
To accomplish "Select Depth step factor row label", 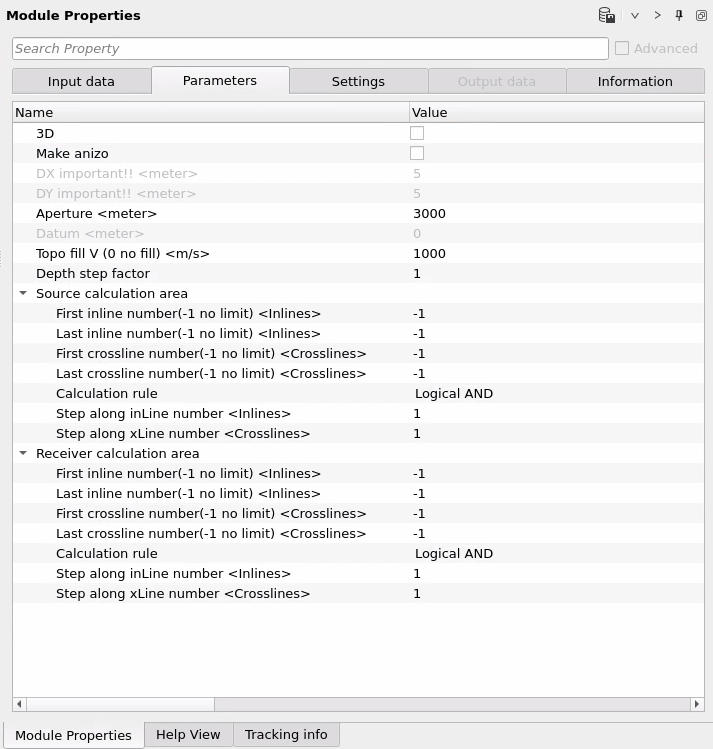I will (x=93, y=274).
